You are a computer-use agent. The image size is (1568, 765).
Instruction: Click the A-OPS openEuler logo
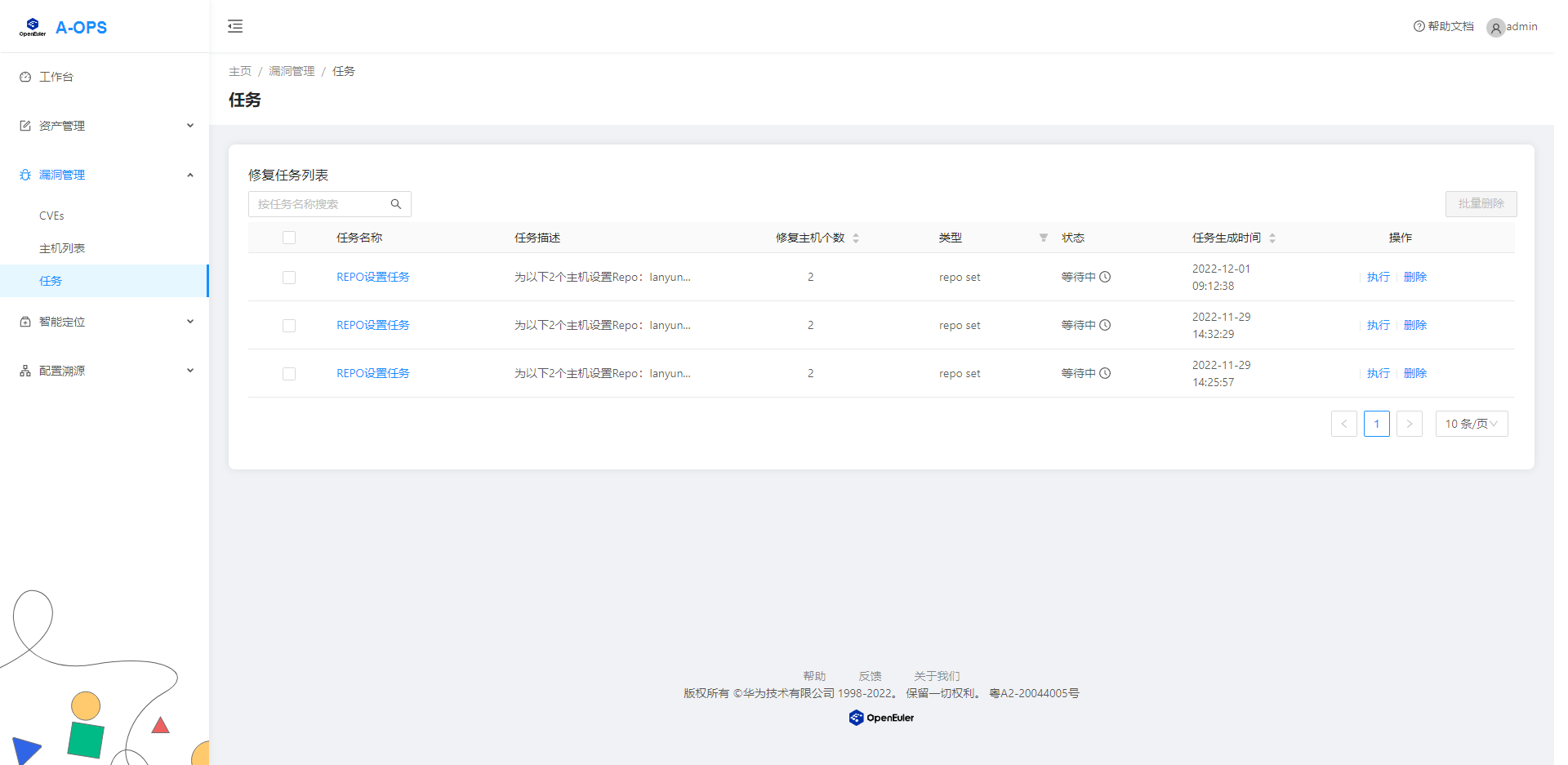(33, 27)
